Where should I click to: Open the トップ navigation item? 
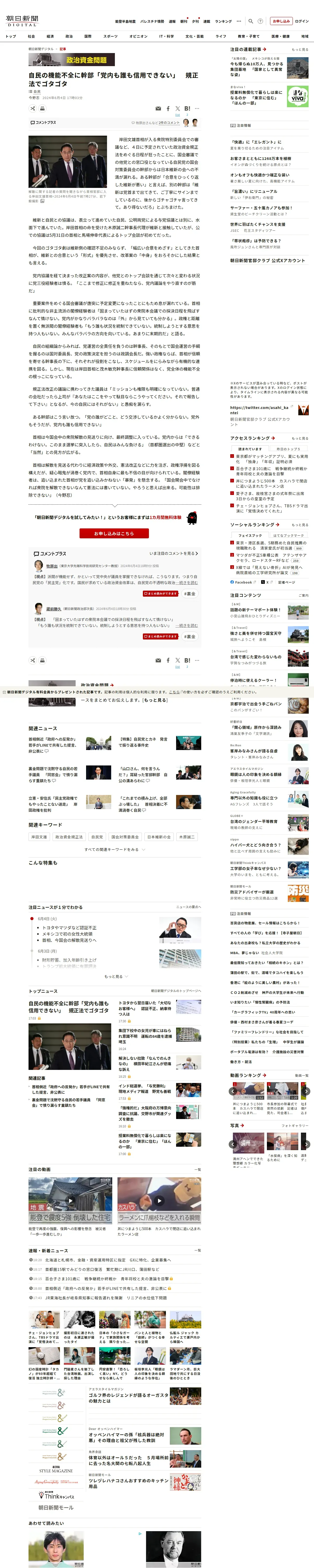pyautogui.click(x=11, y=37)
